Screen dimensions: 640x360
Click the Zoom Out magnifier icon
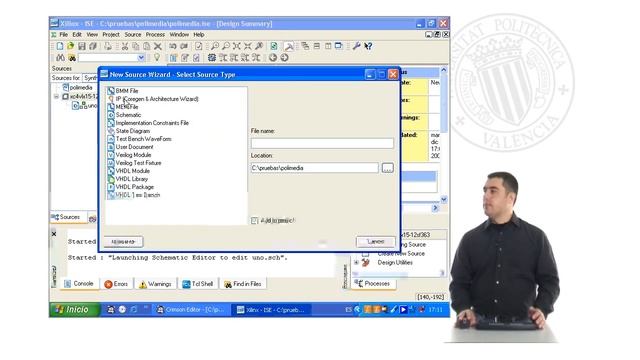point(226,46)
